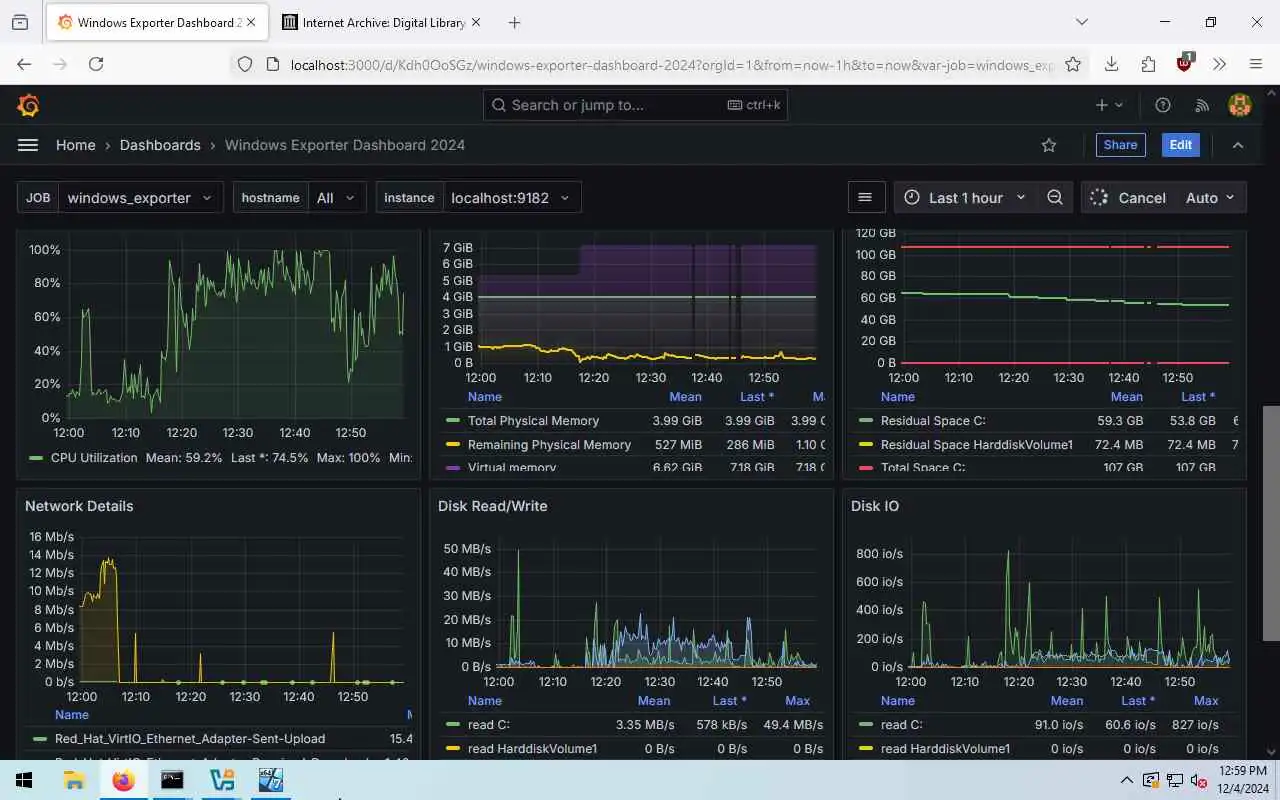The height and width of the screenshot is (800, 1280).
Task: Click the tracking protection shield icon
Action: pyautogui.click(x=245, y=64)
